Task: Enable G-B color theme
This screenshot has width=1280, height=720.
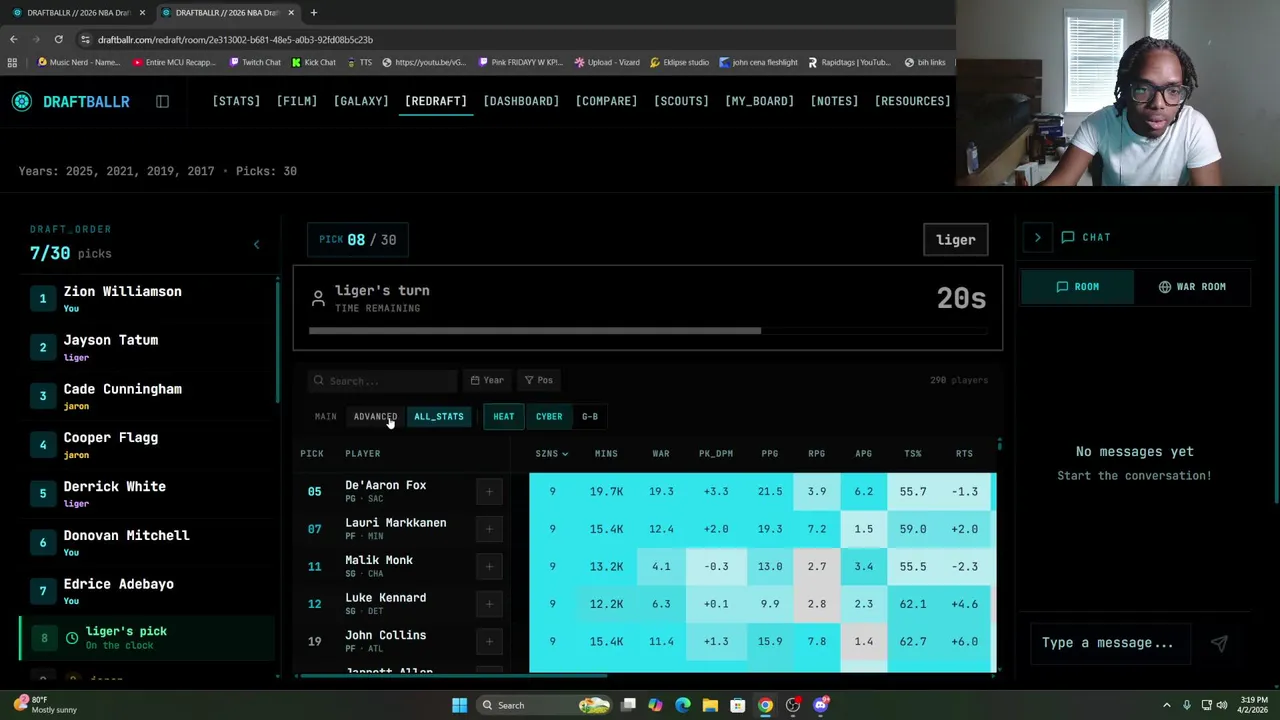Action: pyautogui.click(x=590, y=416)
